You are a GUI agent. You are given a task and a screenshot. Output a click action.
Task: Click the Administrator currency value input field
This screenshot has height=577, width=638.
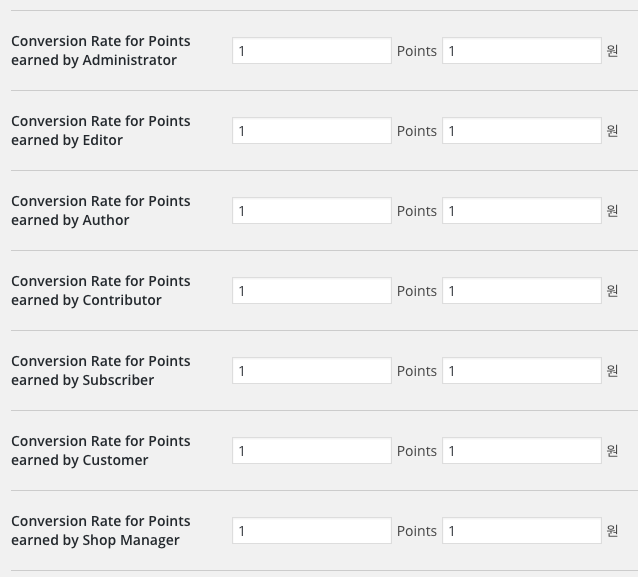[x=522, y=50]
